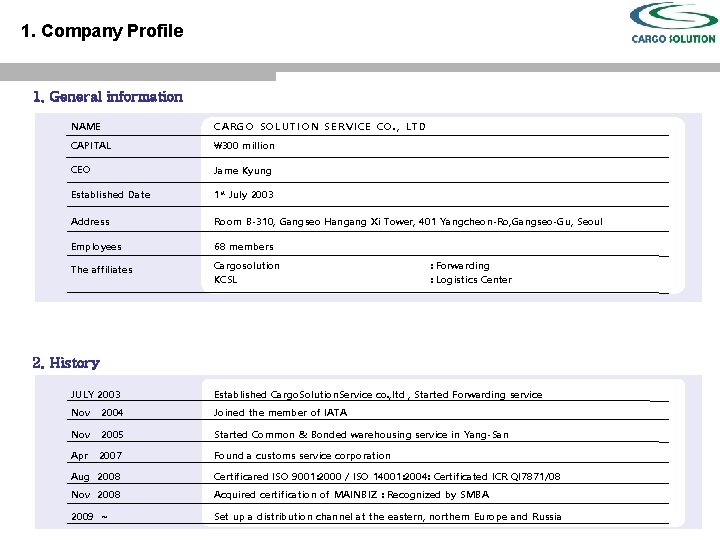Click 'Set up a distribution channel' entry
720x540 pixels.
click(x=388, y=517)
